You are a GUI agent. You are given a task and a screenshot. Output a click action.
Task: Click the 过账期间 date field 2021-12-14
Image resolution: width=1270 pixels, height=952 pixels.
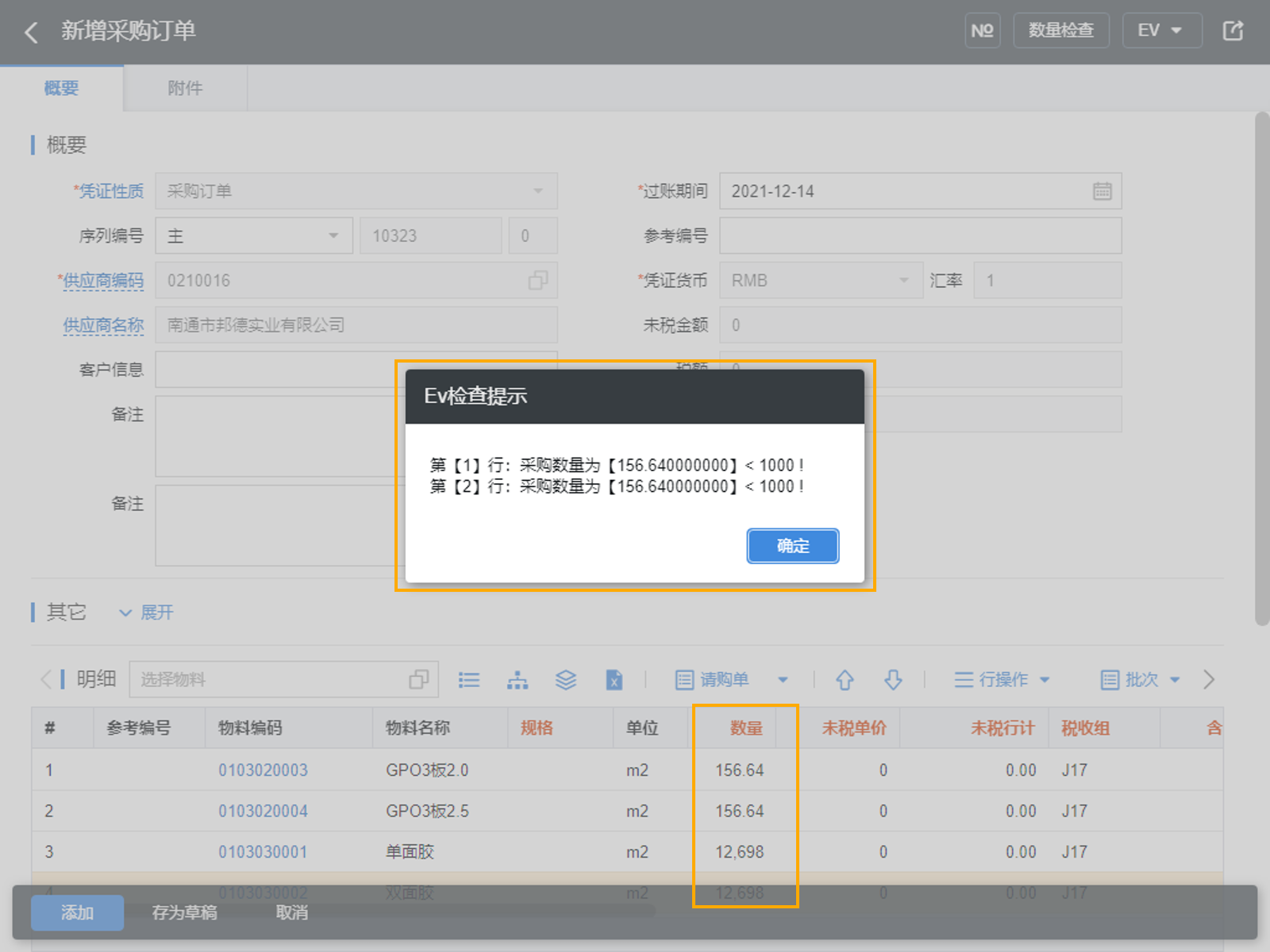920,191
